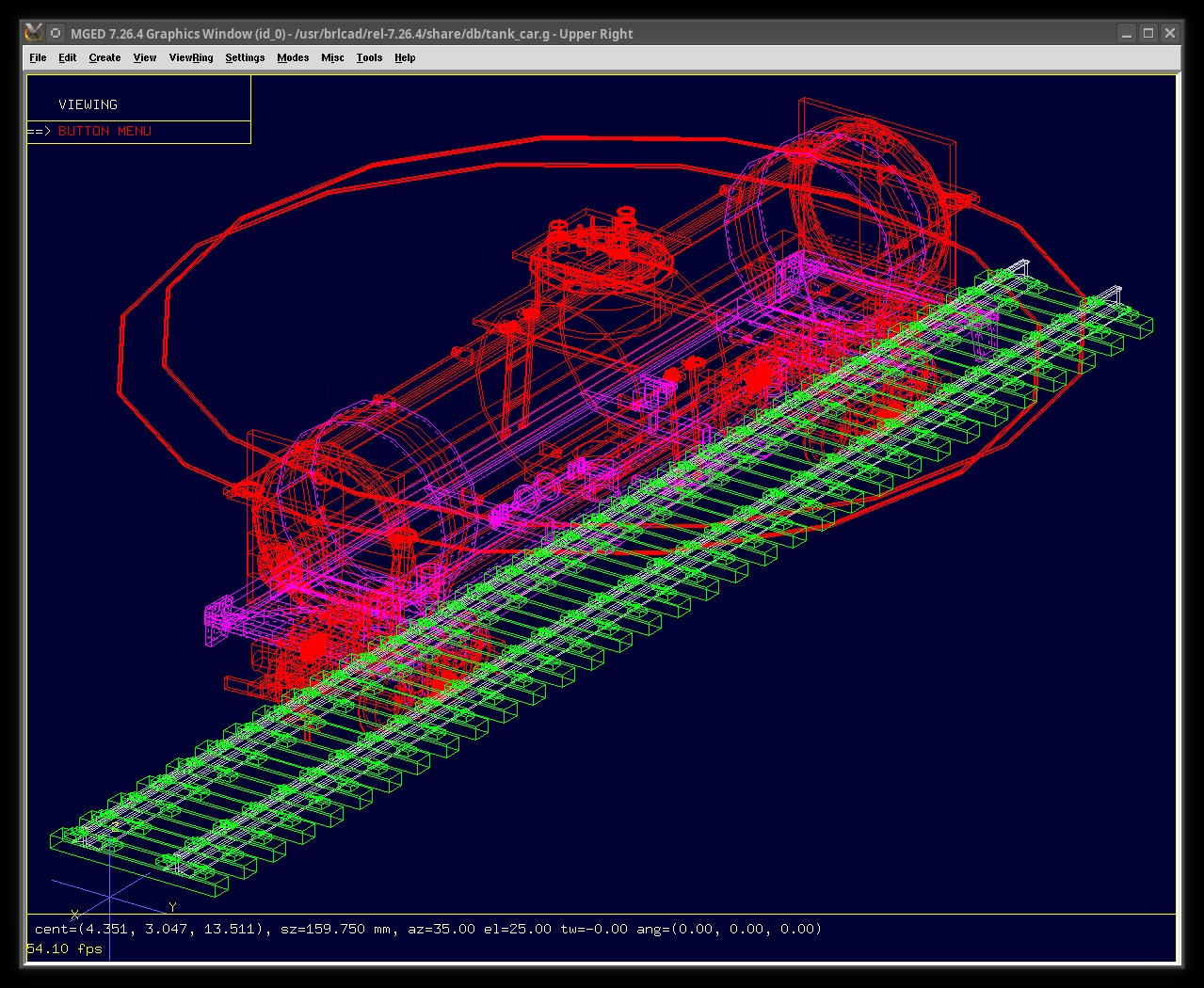Image resolution: width=1204 pixels, height=988 pixels.
Task: Maximize the MGED graphics window
Action: pyautogui.click(x=1148, y=33)
